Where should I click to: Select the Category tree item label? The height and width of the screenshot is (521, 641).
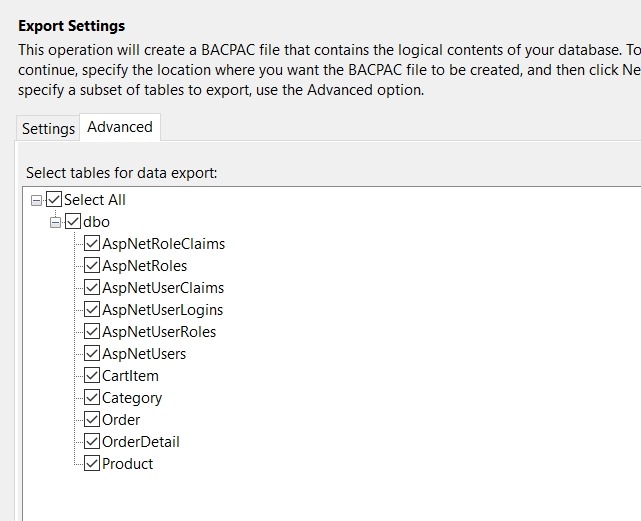pyautogui.click(x=132, y=398)
